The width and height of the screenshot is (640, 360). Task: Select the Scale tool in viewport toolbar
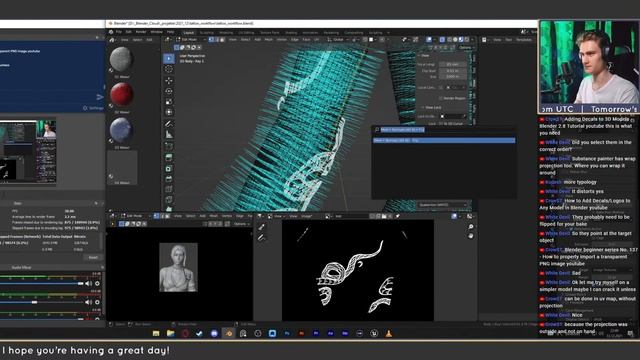pos(169,102)
